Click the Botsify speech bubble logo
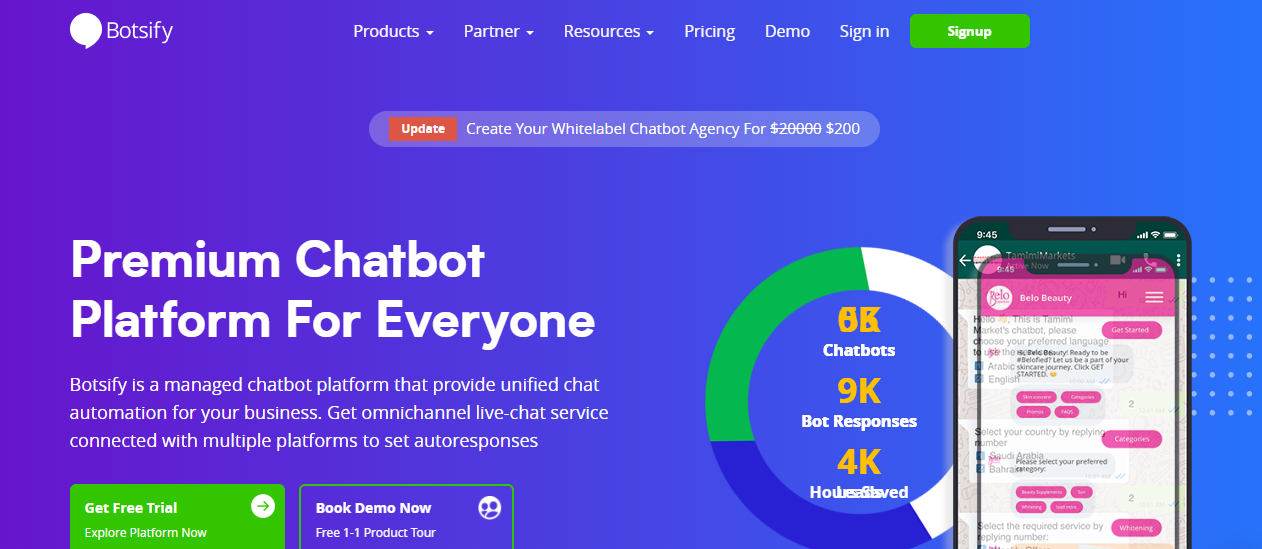Image resolution: width=1262 pixels, height=549 pixels. pos(86,31)
